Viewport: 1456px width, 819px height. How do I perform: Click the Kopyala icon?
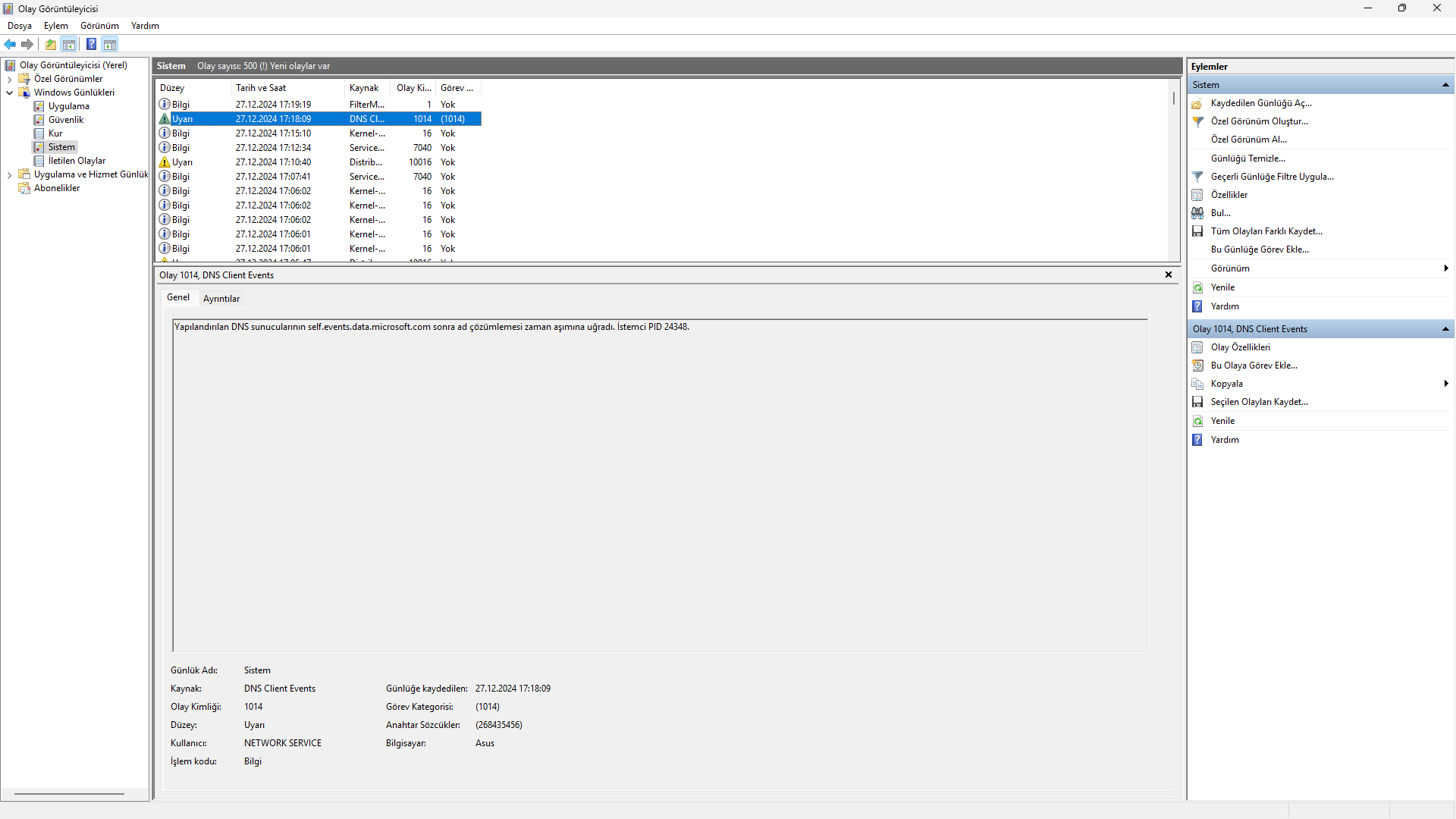coord(1197,384)
